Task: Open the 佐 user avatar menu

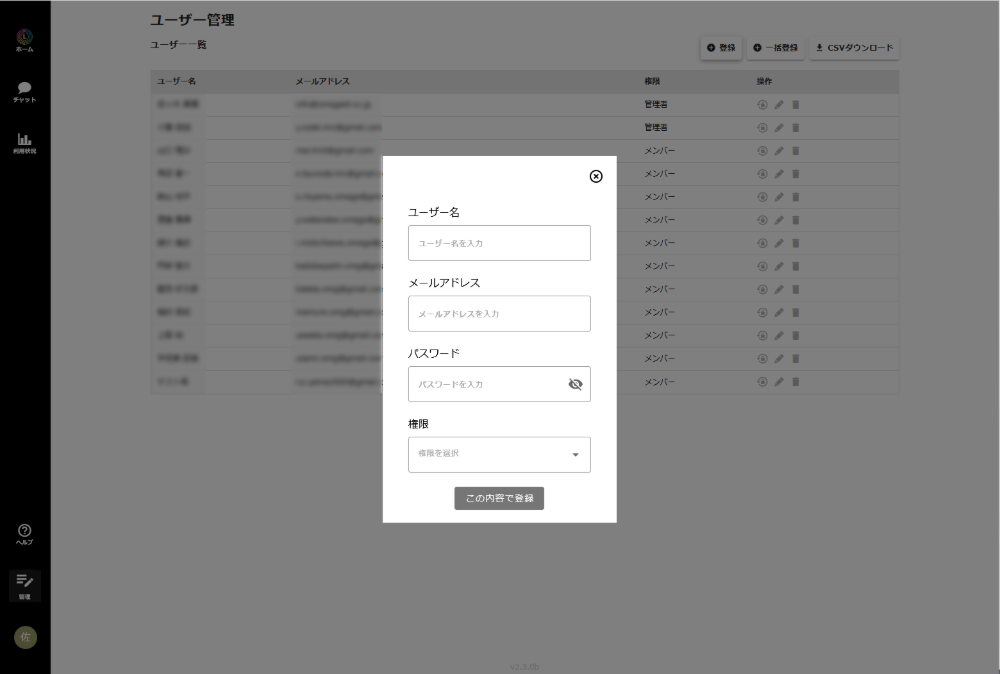Action: click(x=25, y=637)
